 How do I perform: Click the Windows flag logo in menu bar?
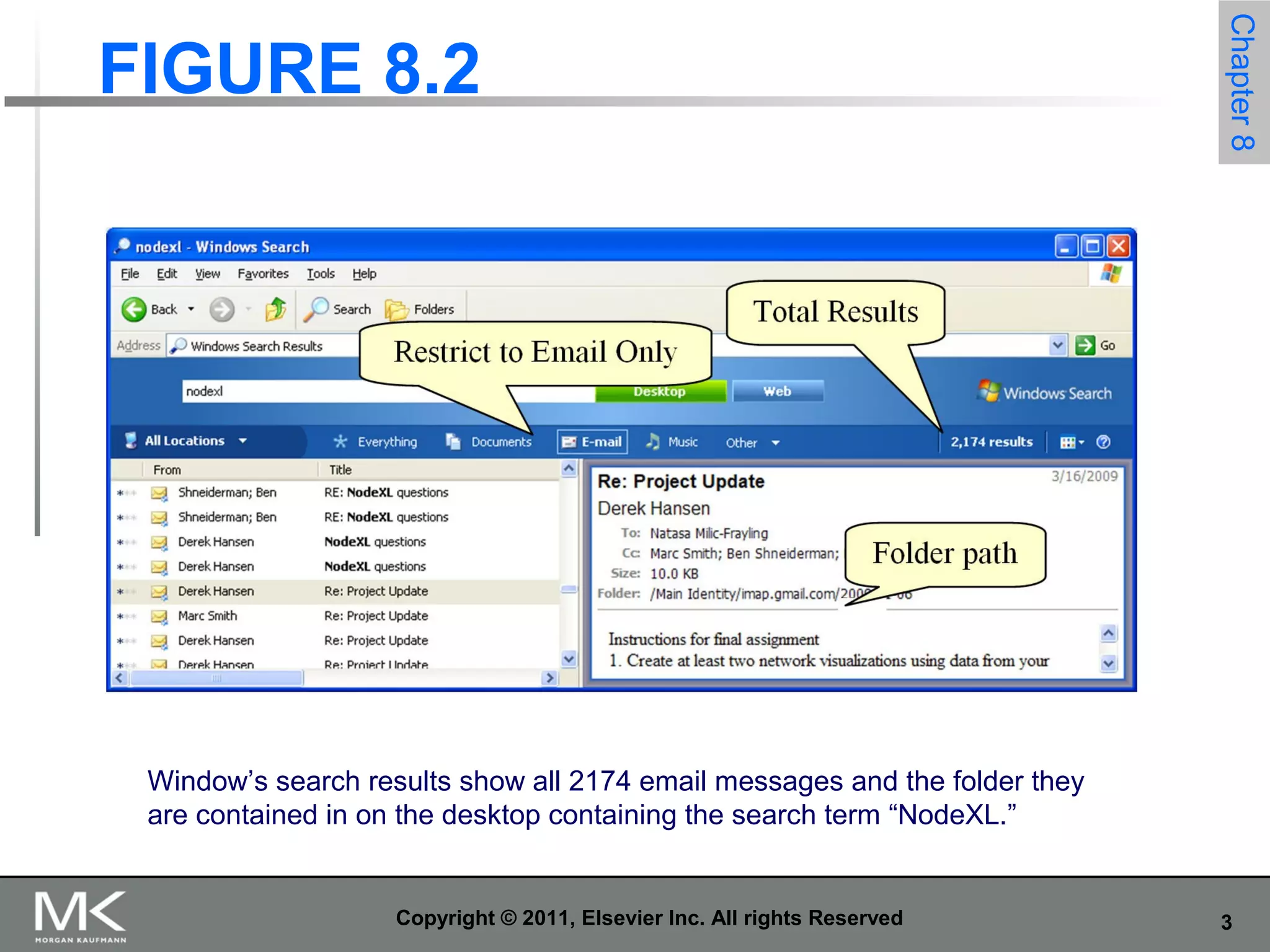[x=1111, y=273]
